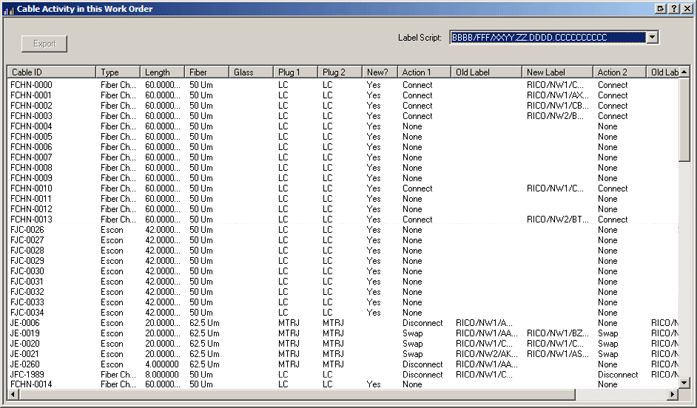697x408 pixels.
Task: Click Action 2 Disconnect in JFC-1989 row
Action: [618, 375]
